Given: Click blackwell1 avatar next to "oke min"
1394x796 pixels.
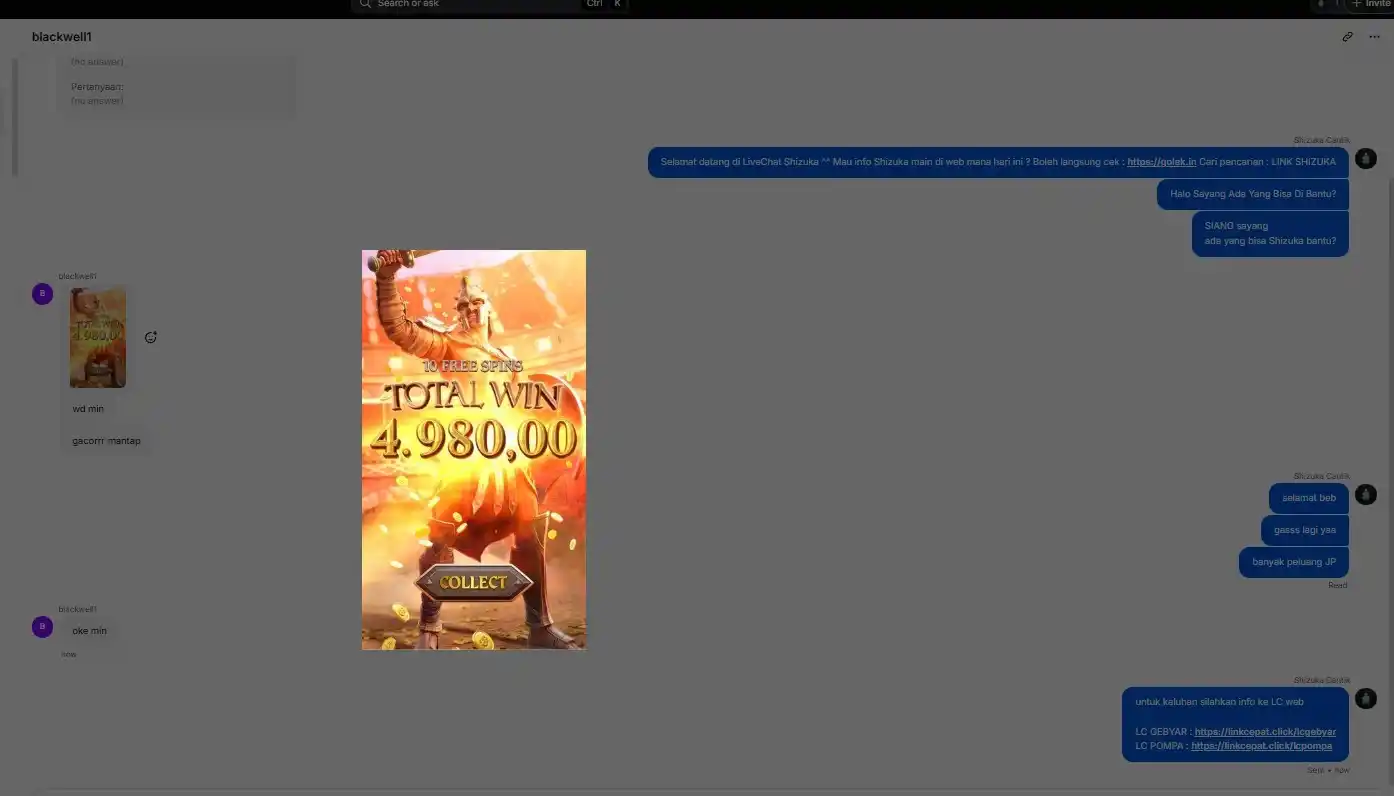Looking at the screenshot, I should coord(42,627).
